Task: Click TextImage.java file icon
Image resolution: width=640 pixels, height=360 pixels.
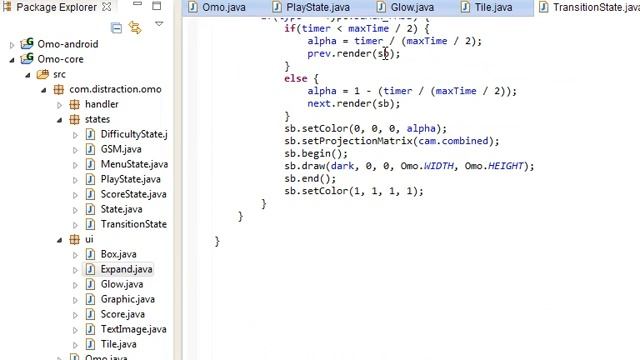Action: click(x=90, y=329)
